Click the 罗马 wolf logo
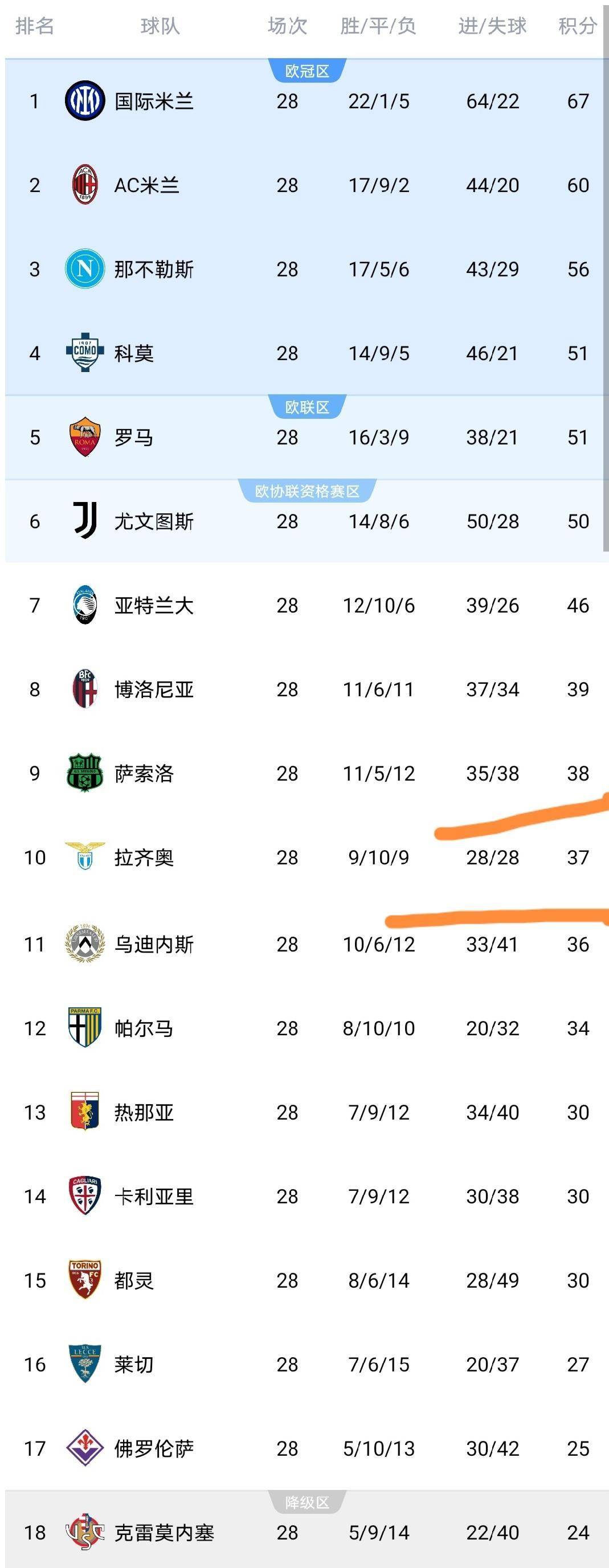The width and height of the screenshot is (609, 1568). (x=85, y=436)
